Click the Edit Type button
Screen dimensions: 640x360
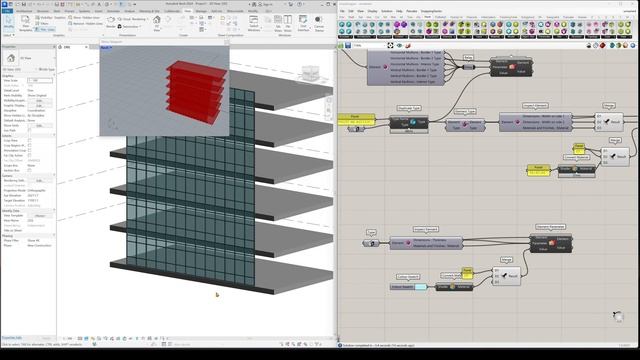pos(47,69)
